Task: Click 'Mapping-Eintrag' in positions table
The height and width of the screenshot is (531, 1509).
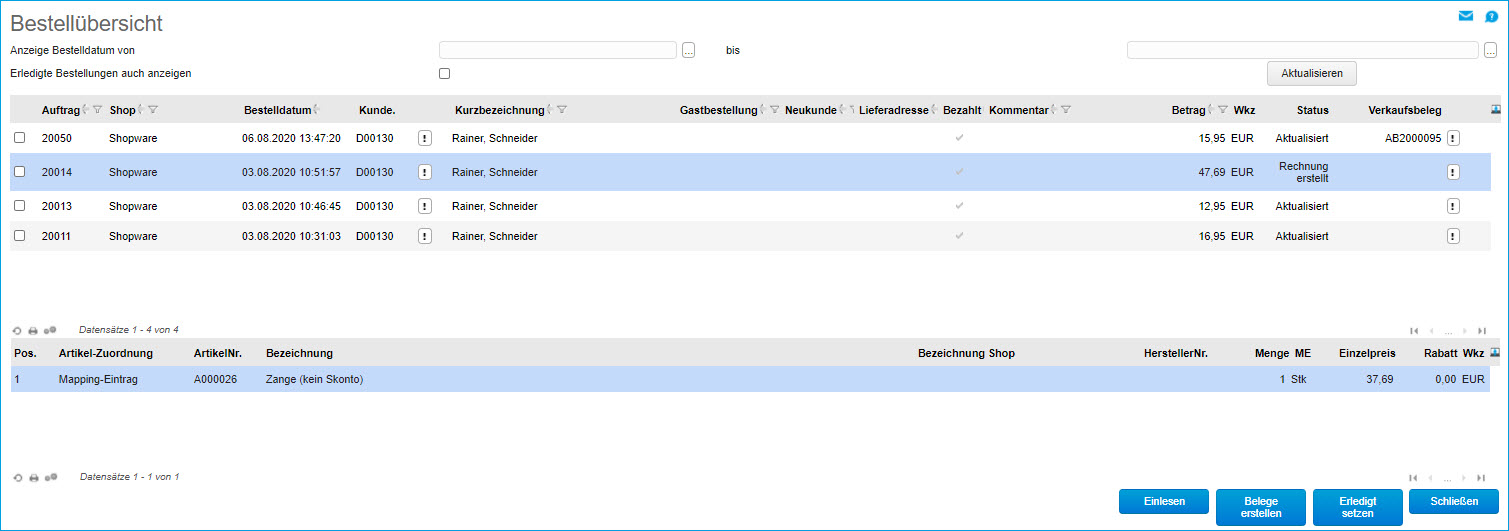Action: click(98, 379)
